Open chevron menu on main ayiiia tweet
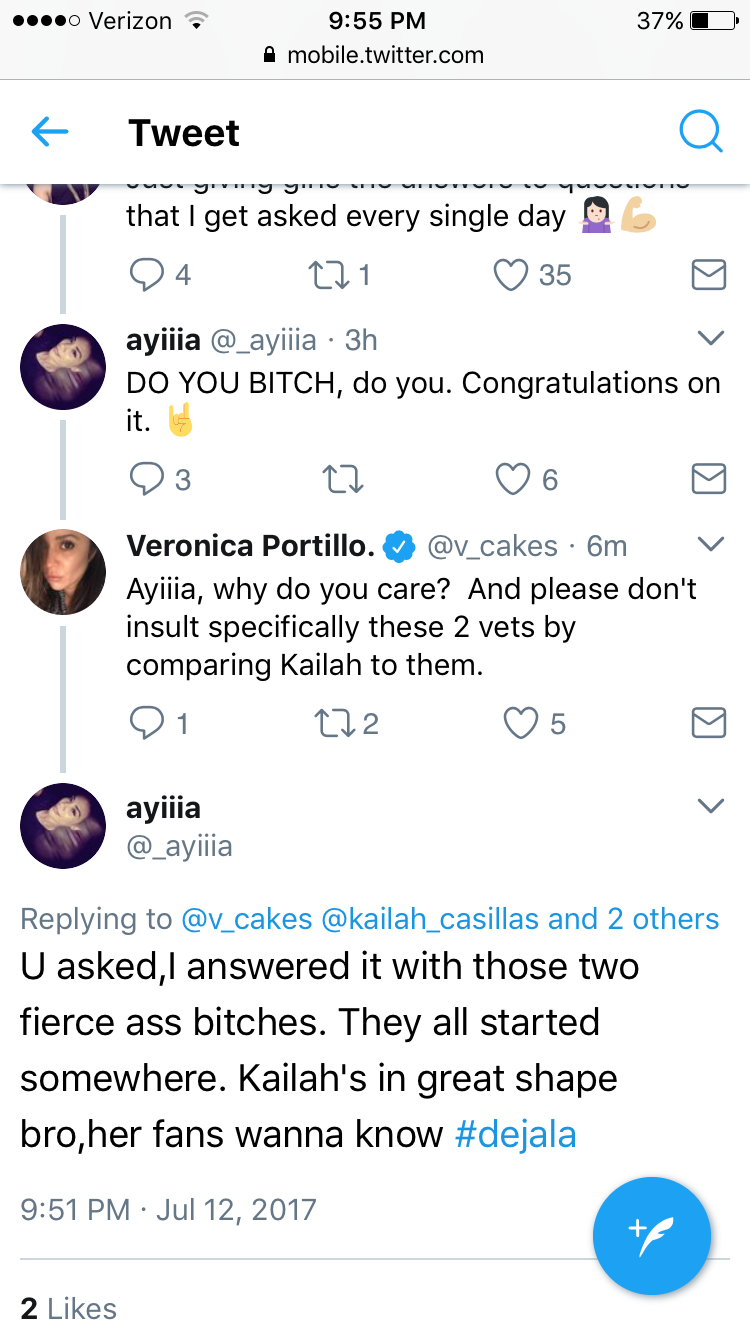Screen dimensions: 750x1334 click(x=710, y=806)
